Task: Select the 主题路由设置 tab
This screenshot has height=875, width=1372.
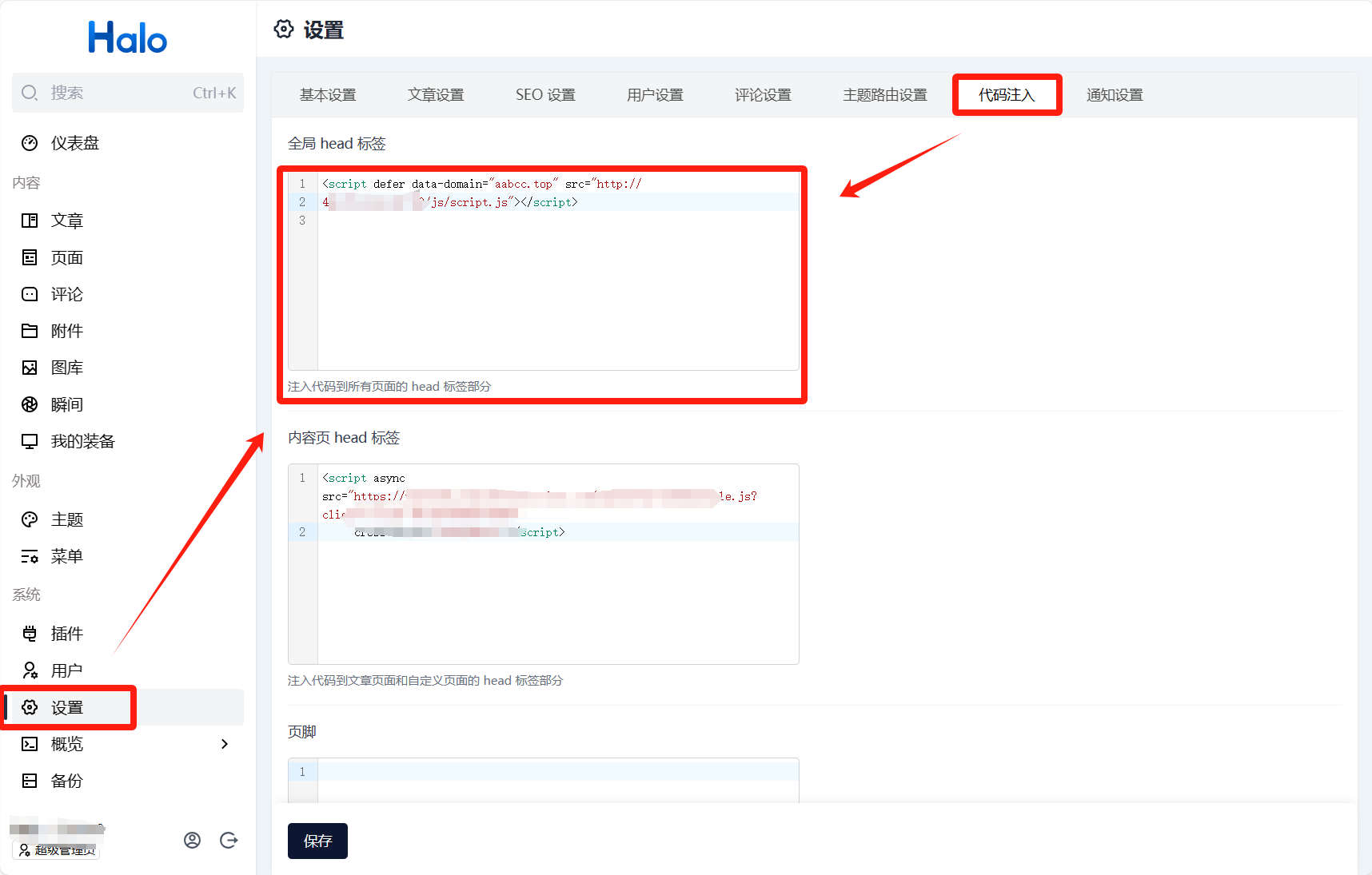Action: tap(884, 95)
